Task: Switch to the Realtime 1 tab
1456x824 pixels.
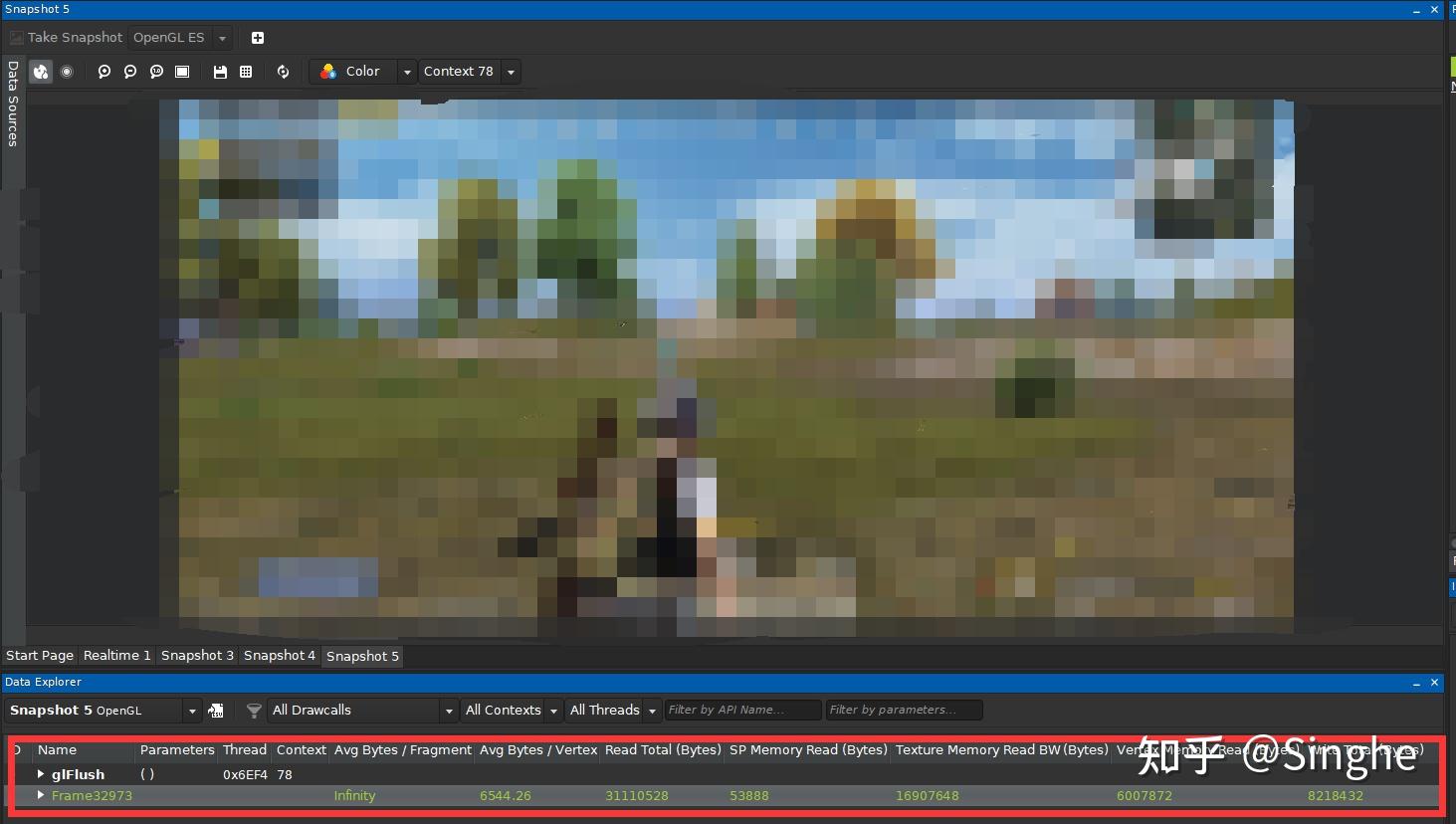Action: click(x=116, y=656)
